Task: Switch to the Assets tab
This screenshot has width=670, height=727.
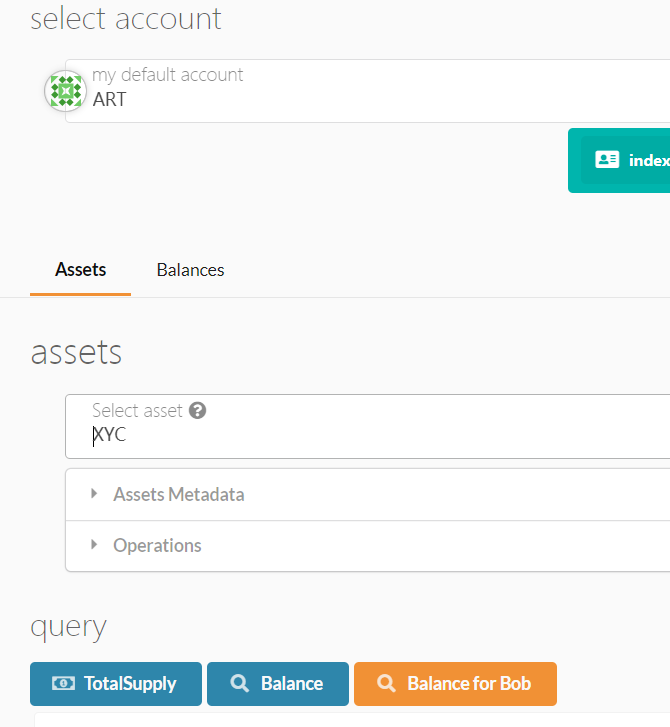Action: pyautogui.click(x=81, y=270)
